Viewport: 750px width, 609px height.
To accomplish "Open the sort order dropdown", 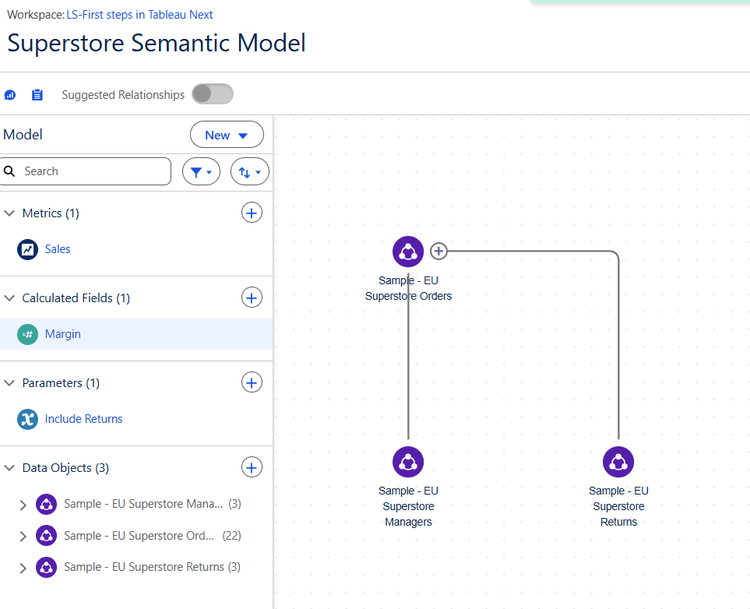I will 250,172.
